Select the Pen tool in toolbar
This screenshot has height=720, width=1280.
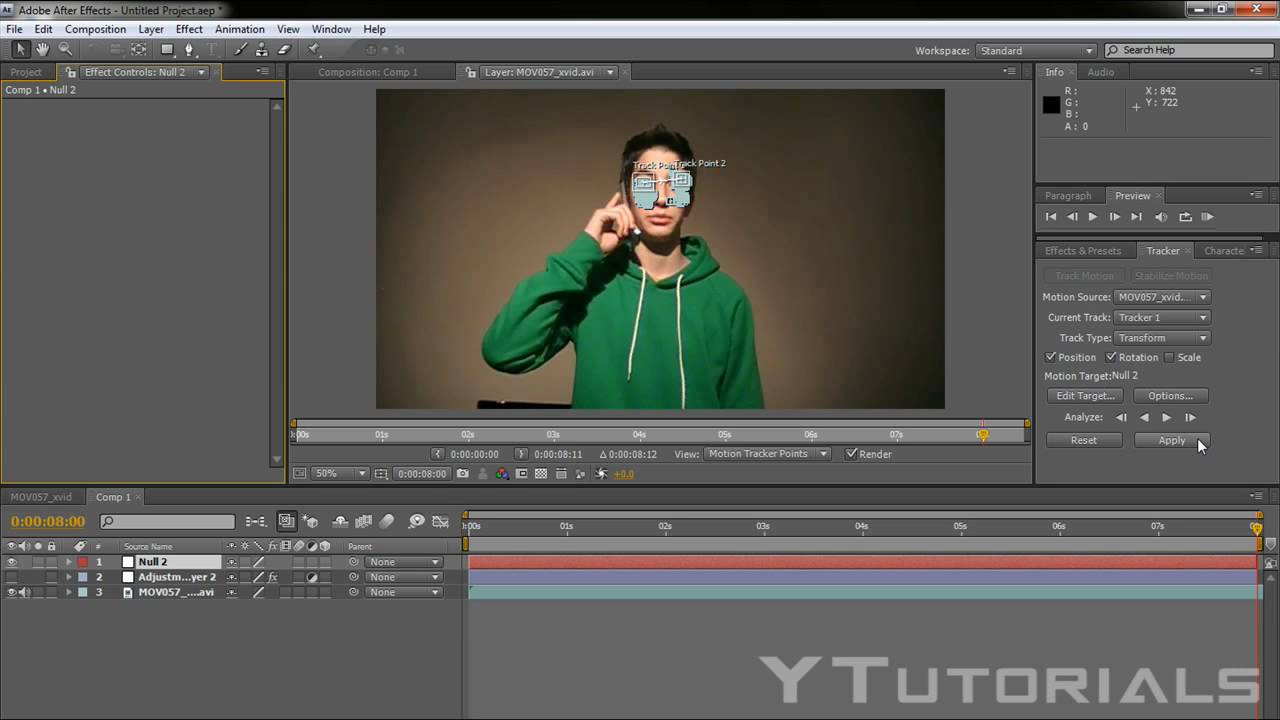189,49
